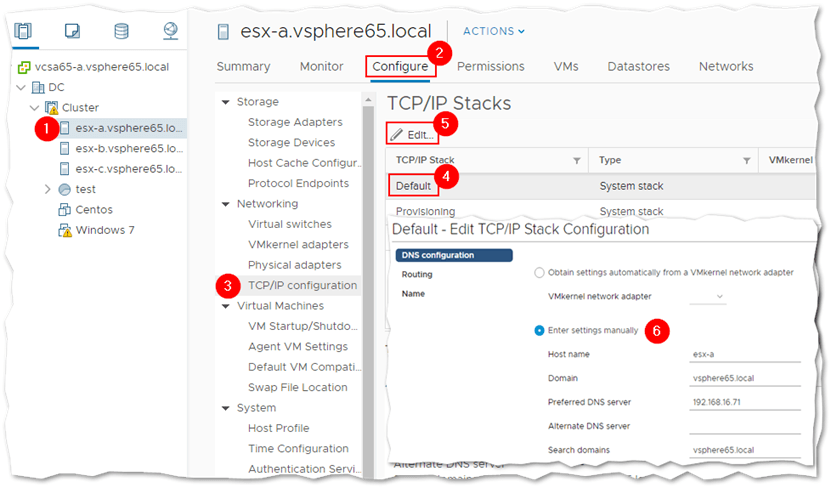Image resolution: width=831 pixels, height=488 pixels.
Task: Select Enter settings manually radio button
Action: [539, 330]
